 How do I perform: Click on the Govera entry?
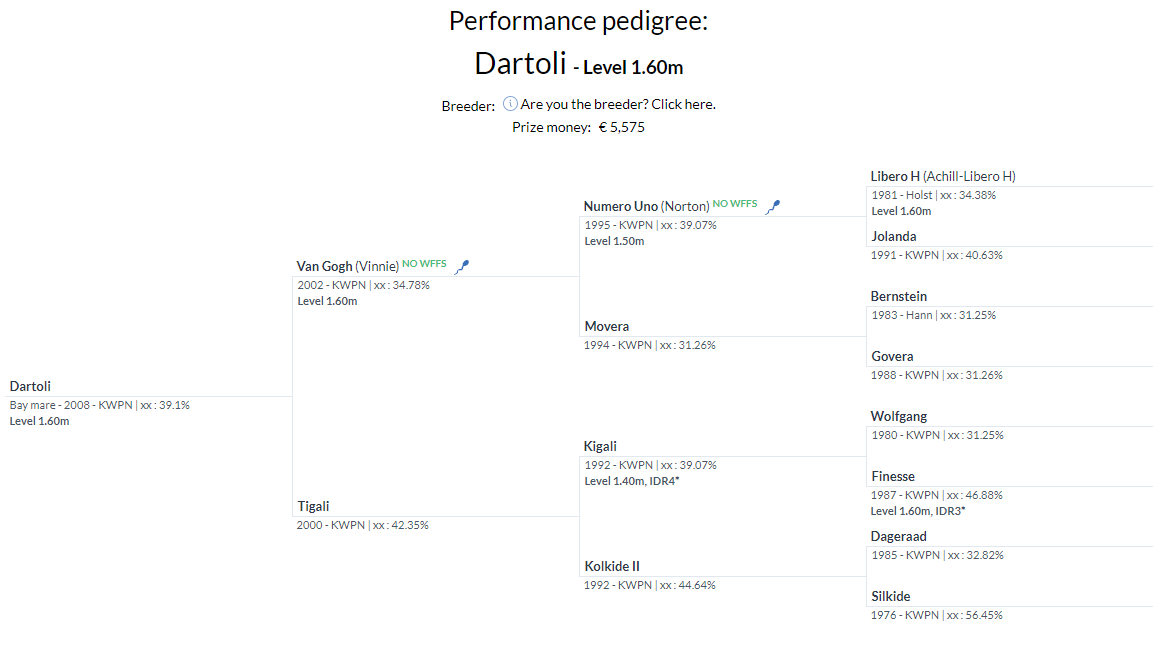892,357
